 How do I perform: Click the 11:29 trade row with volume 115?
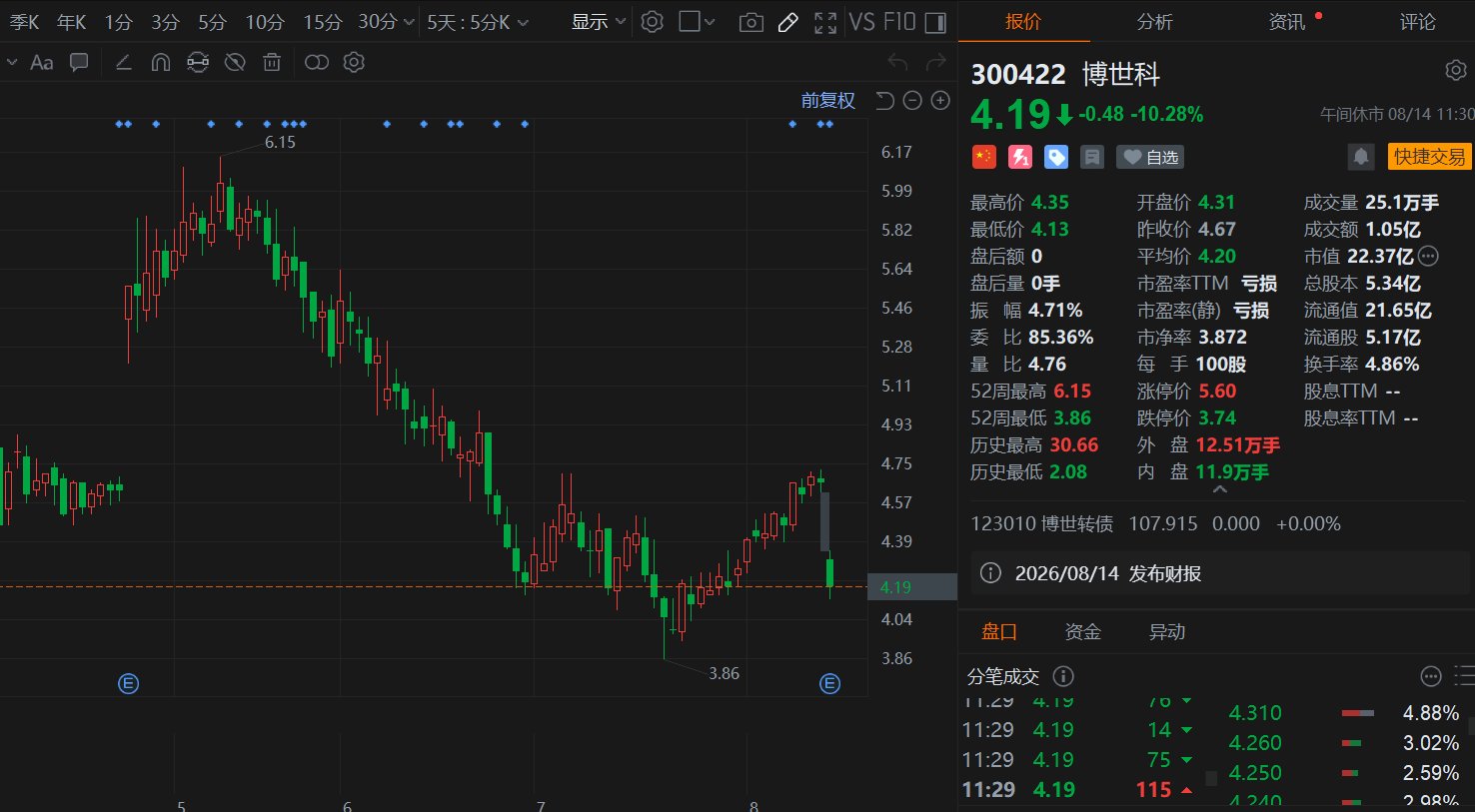click(1078, 789)
